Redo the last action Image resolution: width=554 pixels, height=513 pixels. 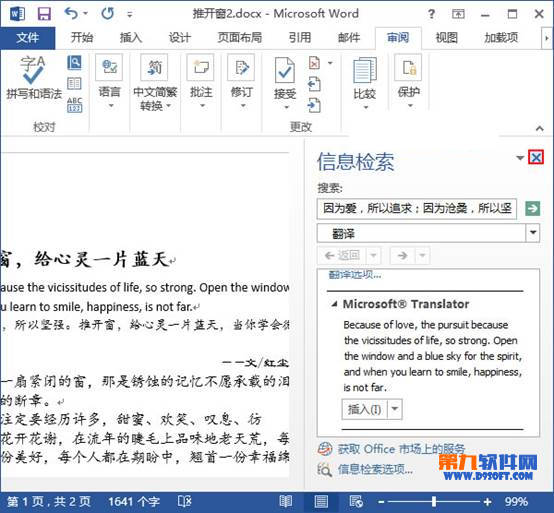pyautogui.click(x=107, y=14)
